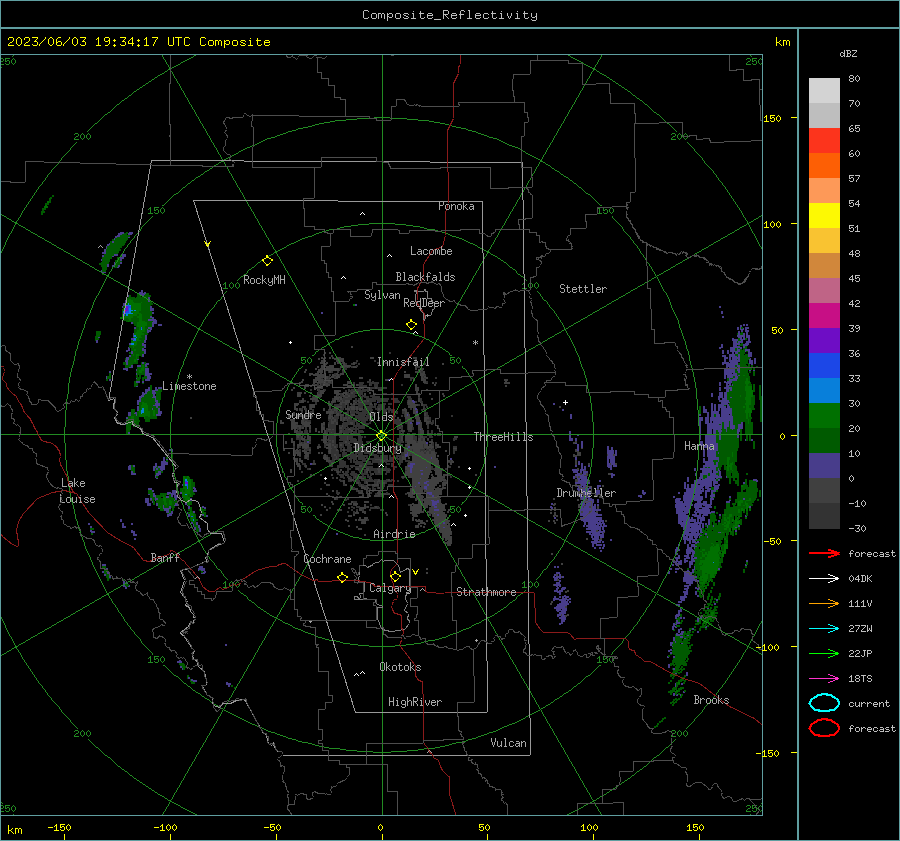Click the RockyMH label
This screenshot has width=900, height=841.
[x=264, y=280]
